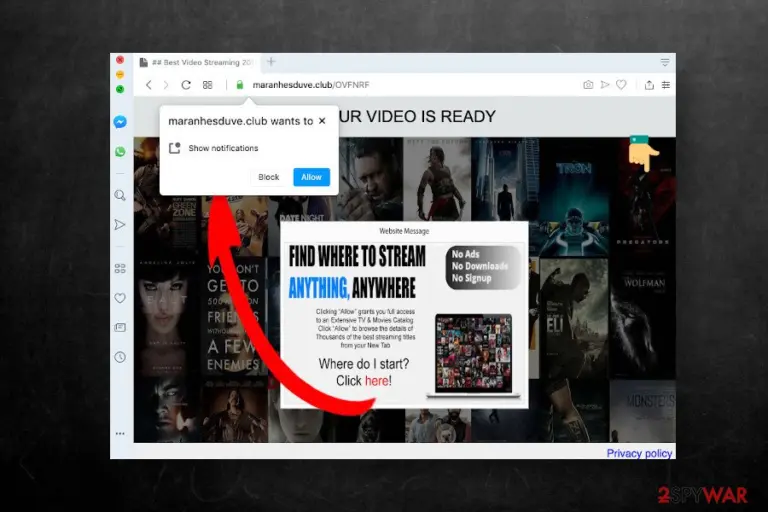This screenshot has height=512, width=768.
Task: Reload the current page
Action: (x=186, y=85)
